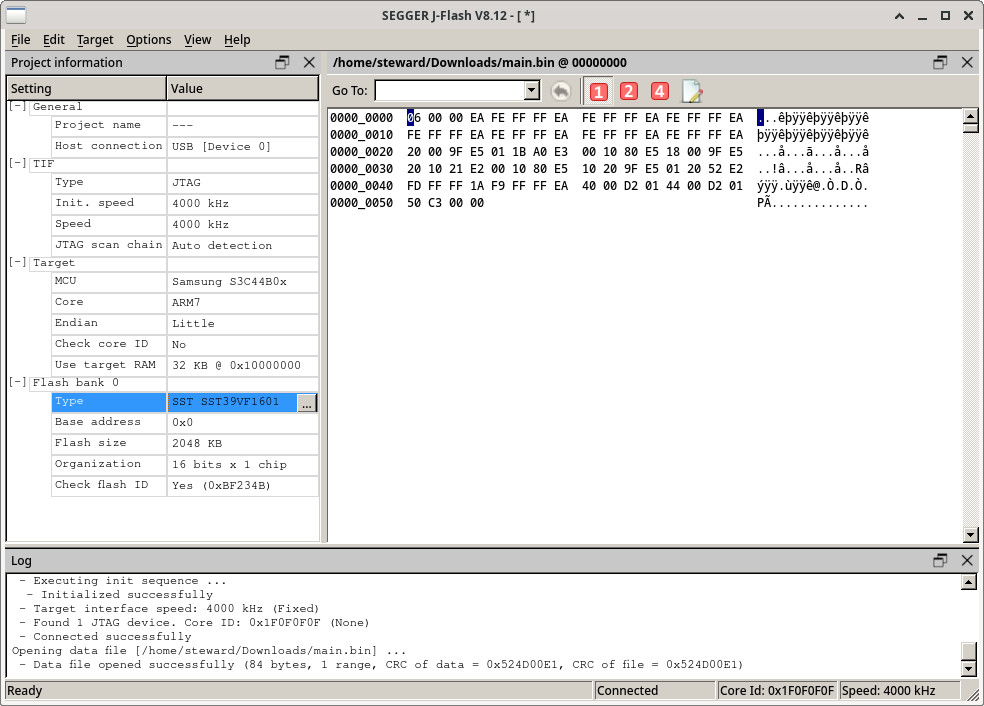Undock the Project information panel
984x706 pixels.
(x=282, y=62)
